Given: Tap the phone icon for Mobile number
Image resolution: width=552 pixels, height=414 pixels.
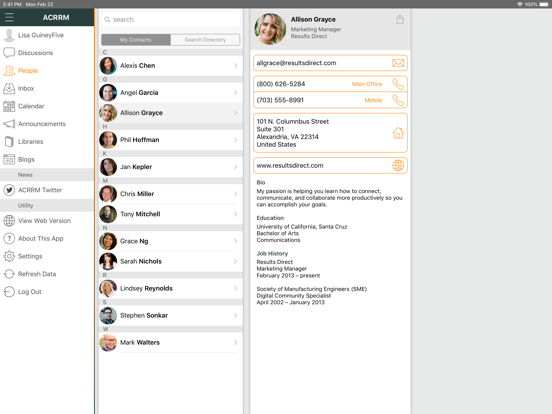Looking at the screenshot, I should click(x=398, y=100).
